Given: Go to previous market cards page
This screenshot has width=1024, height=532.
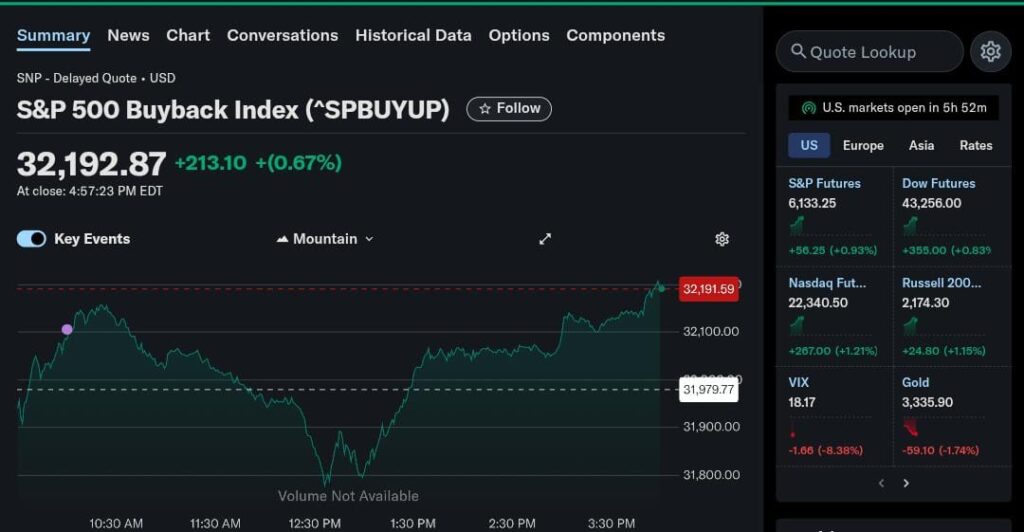Looking at the screenshot, I should point(882,483).
